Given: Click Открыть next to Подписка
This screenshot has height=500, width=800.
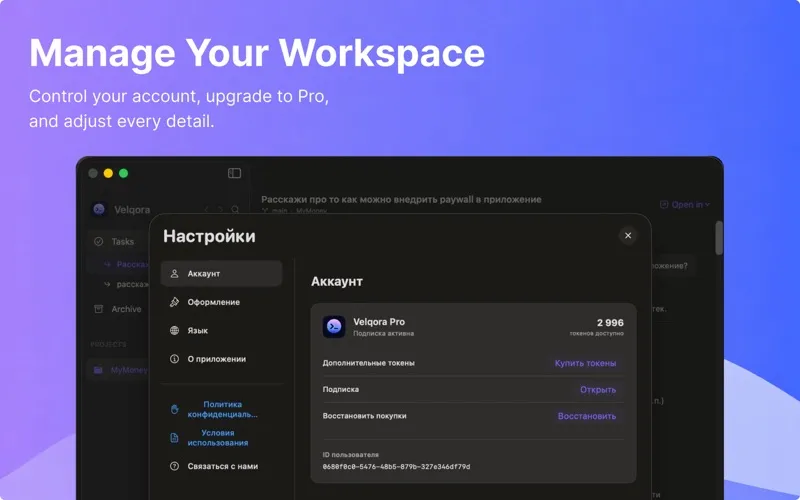Looking at the screenshot, I should [598, 390].
